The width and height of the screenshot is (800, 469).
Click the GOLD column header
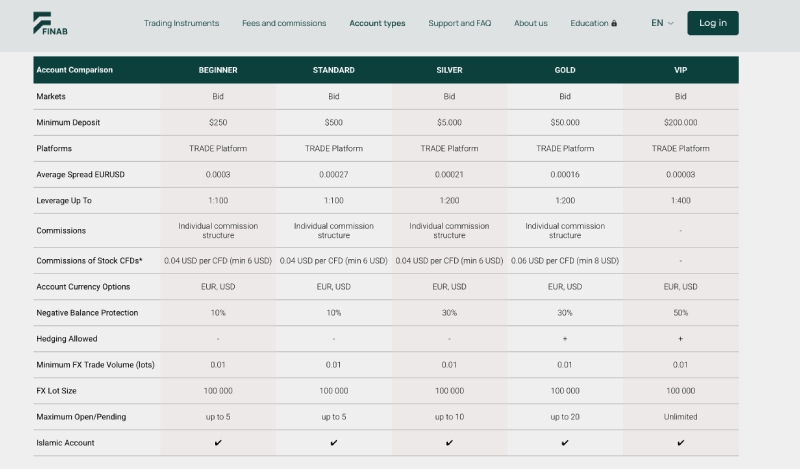click(x=565, y=70)
